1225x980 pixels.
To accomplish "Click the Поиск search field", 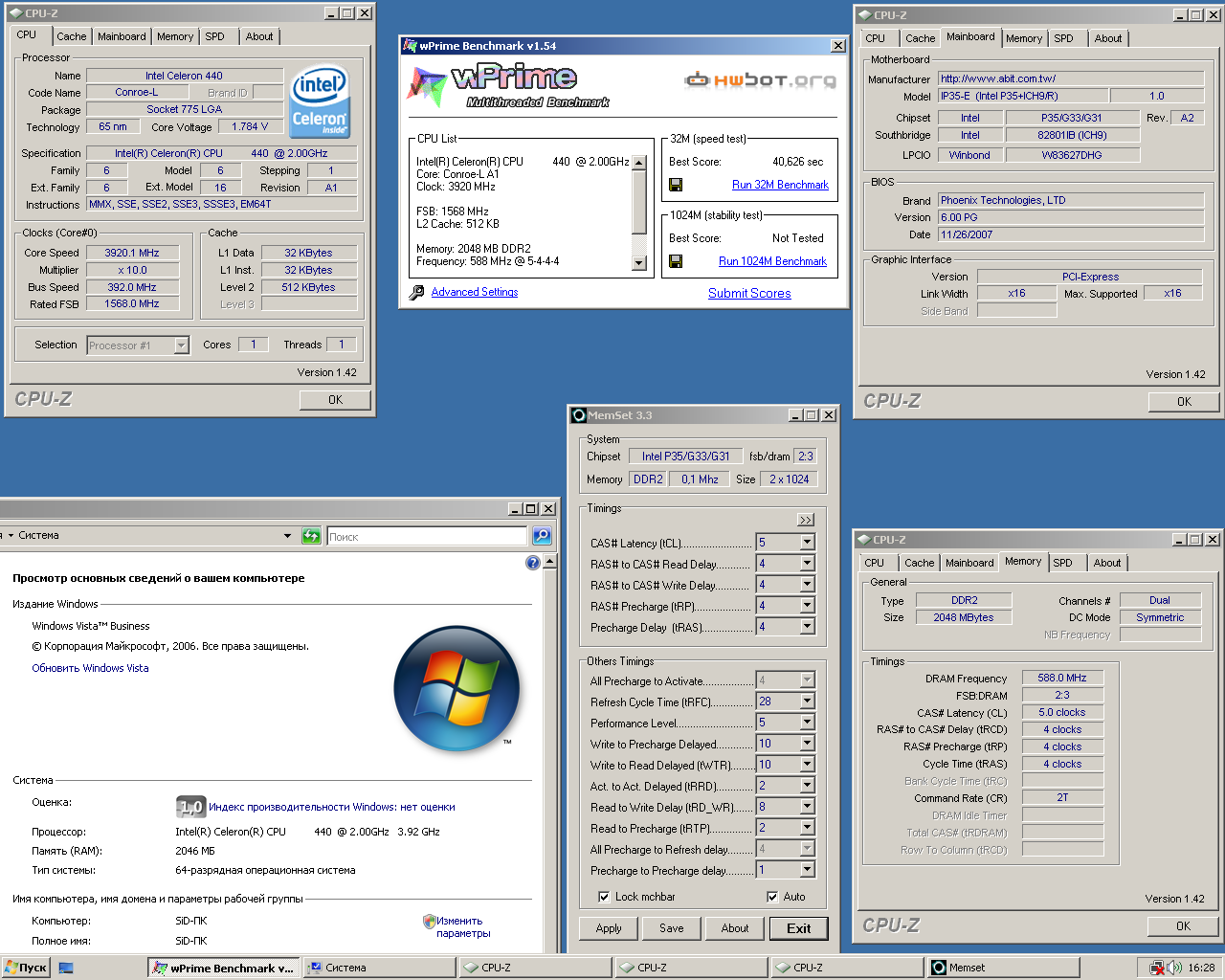I will pyautogui.click(x=427, y=536).
